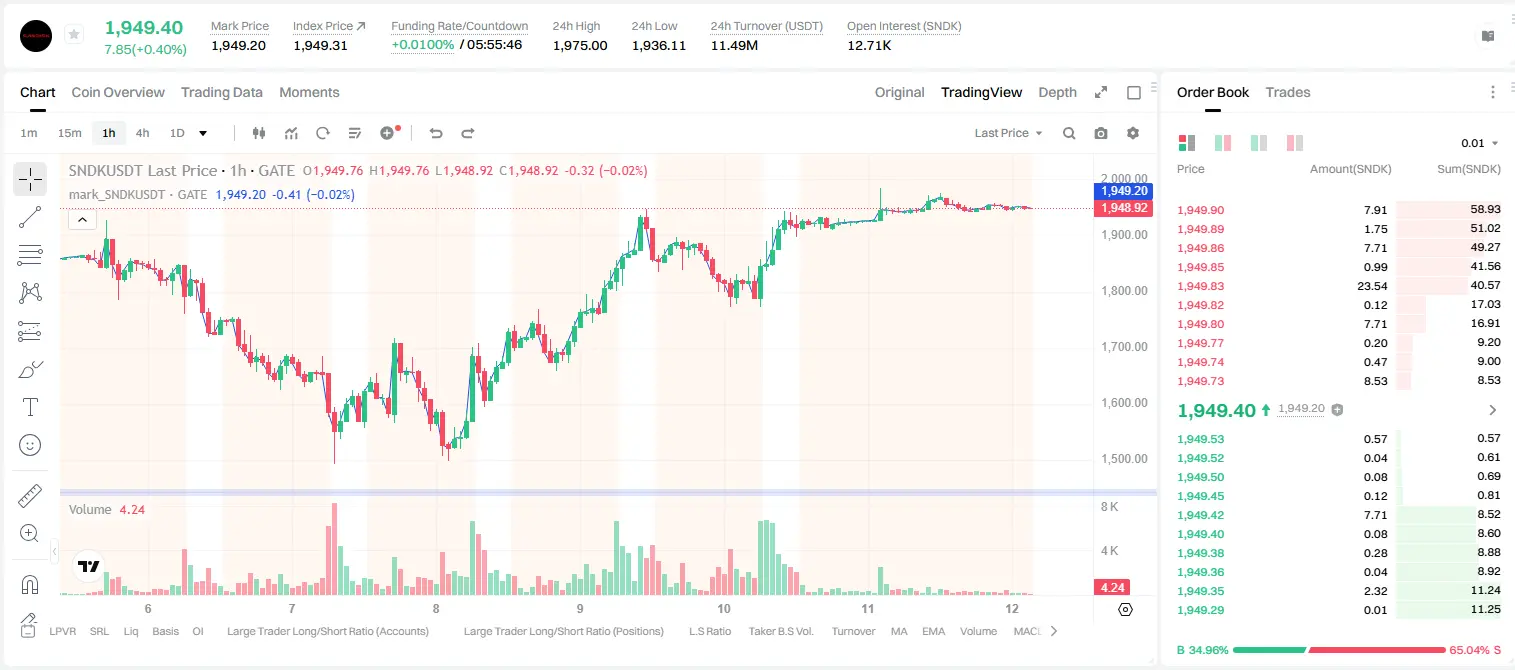Switch to the Trades tab
This screenshot has width=1515, height=670.
[1288, 92]
